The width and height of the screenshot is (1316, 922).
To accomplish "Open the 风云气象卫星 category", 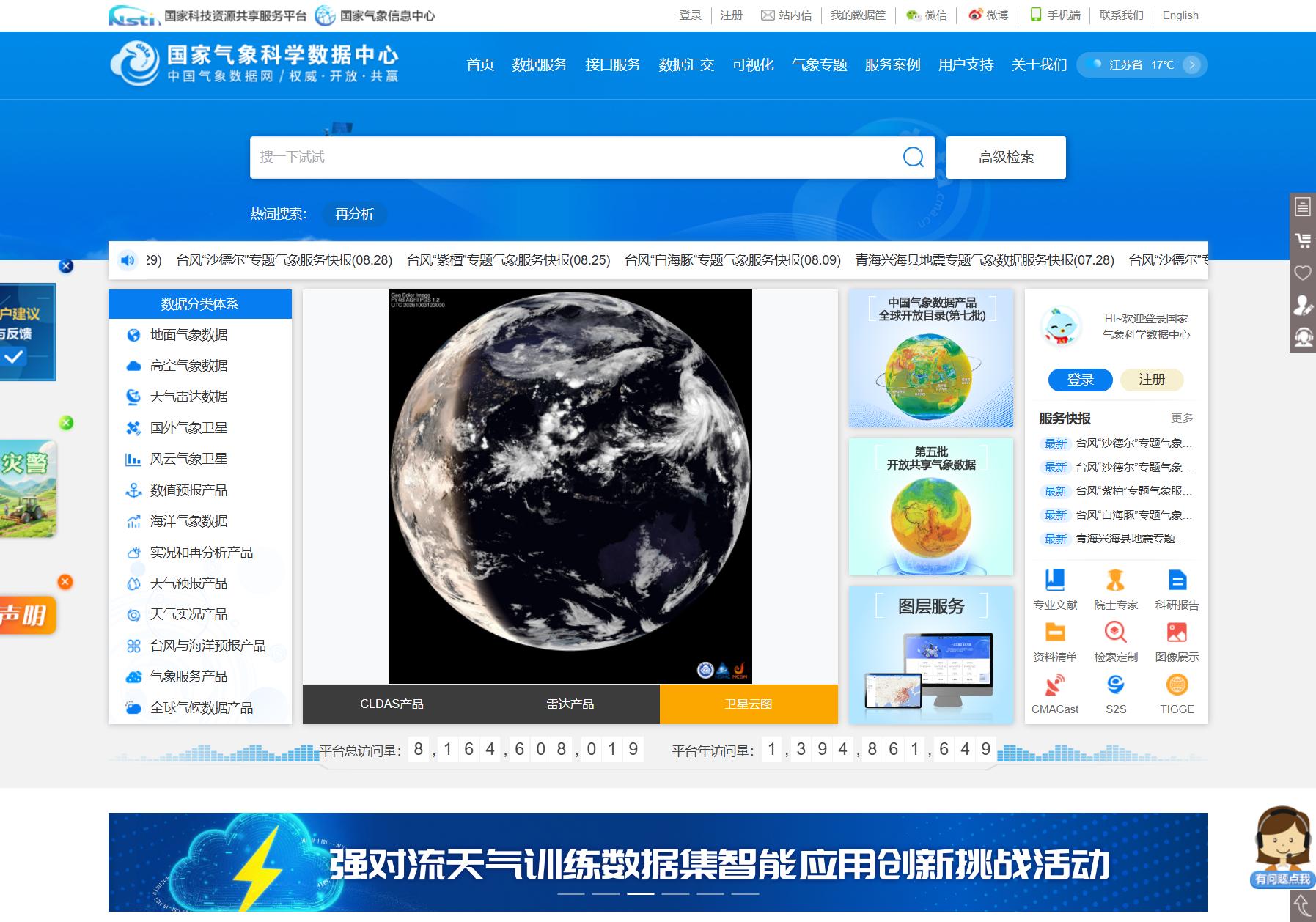I will [188, 459].
